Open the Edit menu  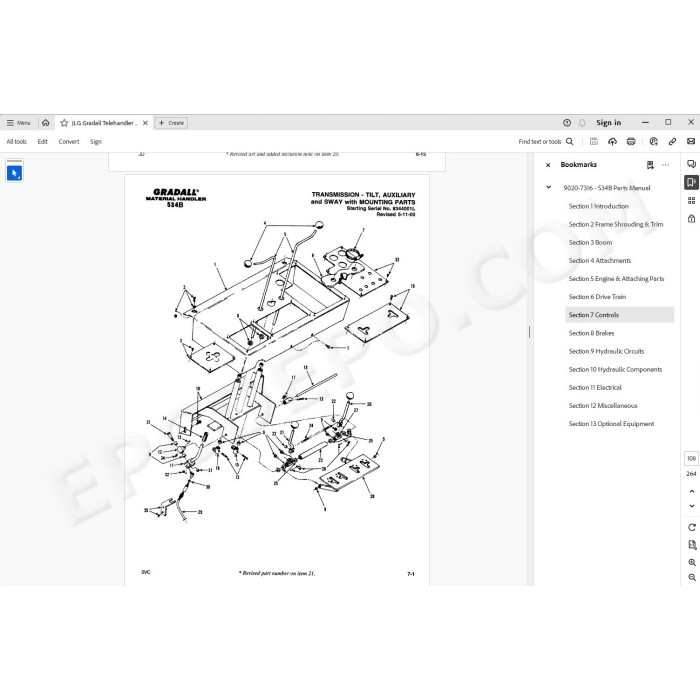(x=42, y=142)
